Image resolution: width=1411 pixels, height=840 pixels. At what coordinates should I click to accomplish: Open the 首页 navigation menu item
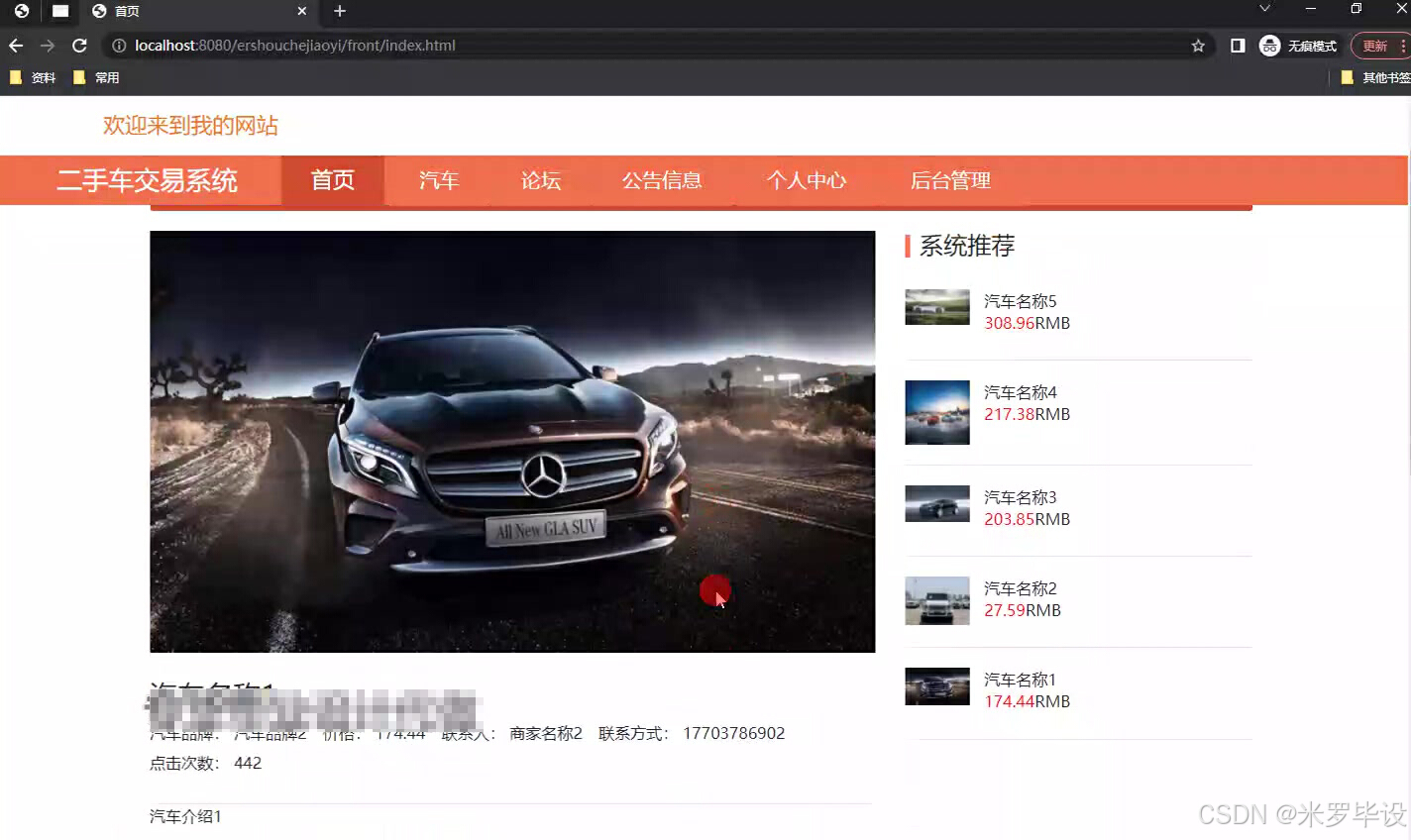click(333, 180)
